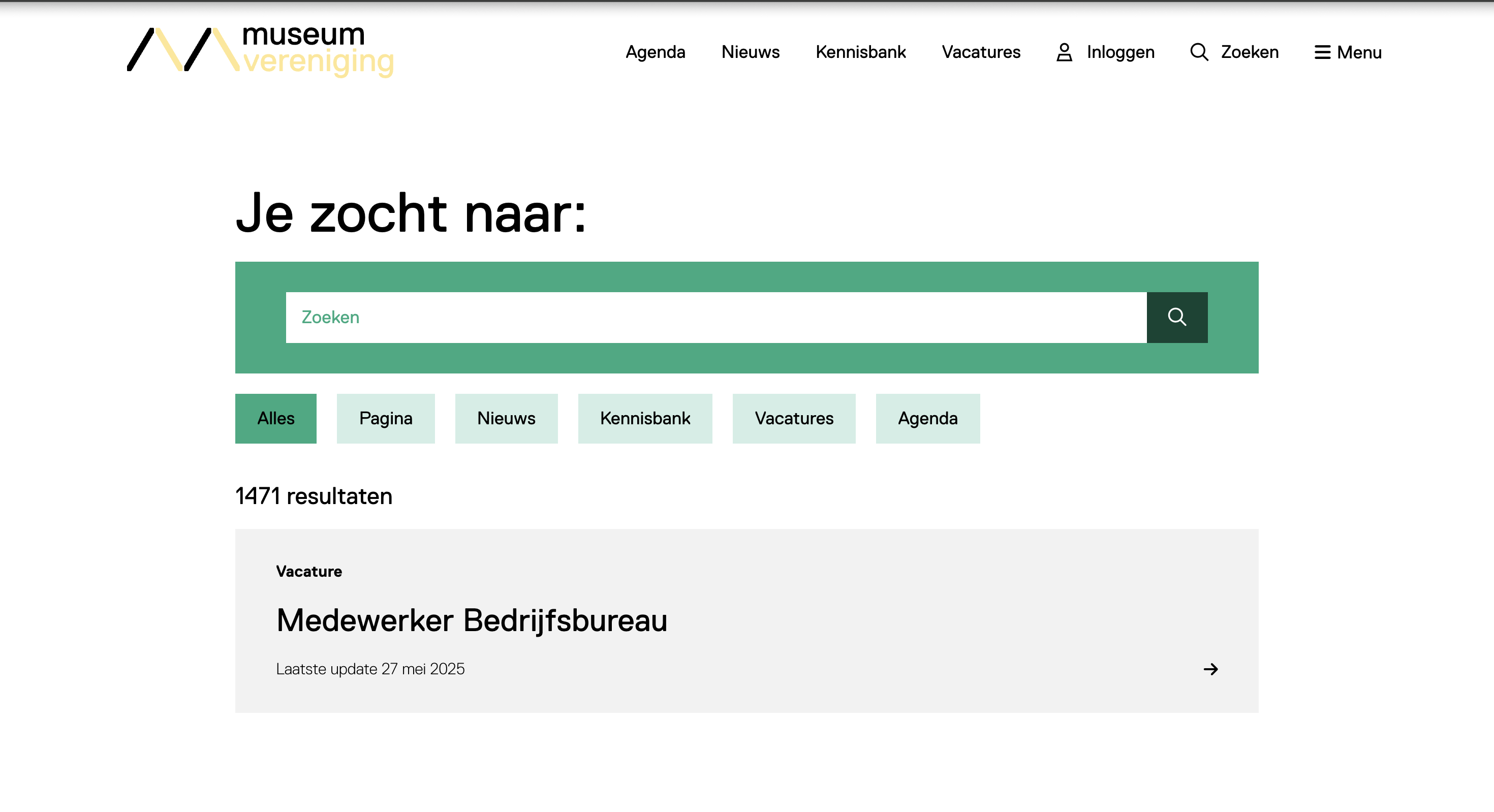
Task: Click the 'Je zocht naar:' heading
Action: (411, 213)
